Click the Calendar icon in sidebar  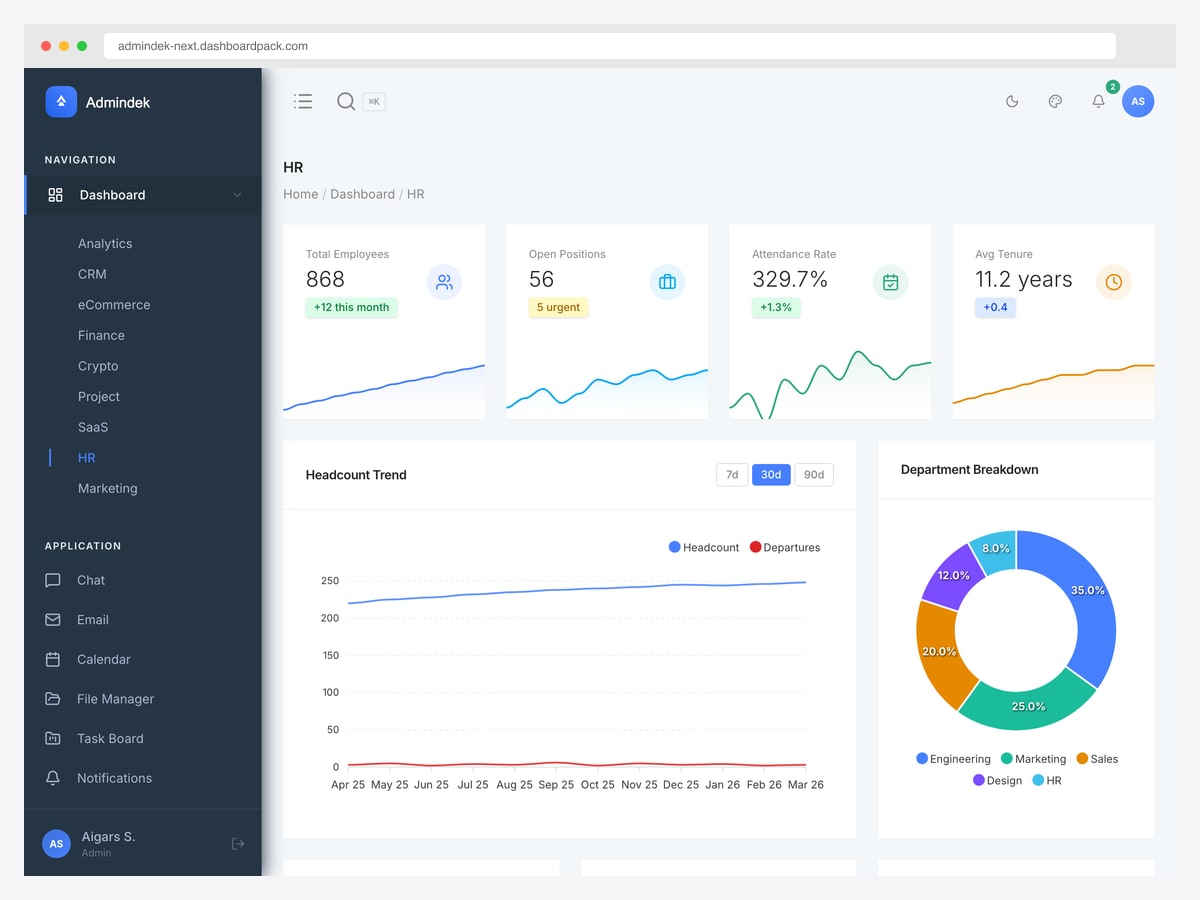coord(53,659)
